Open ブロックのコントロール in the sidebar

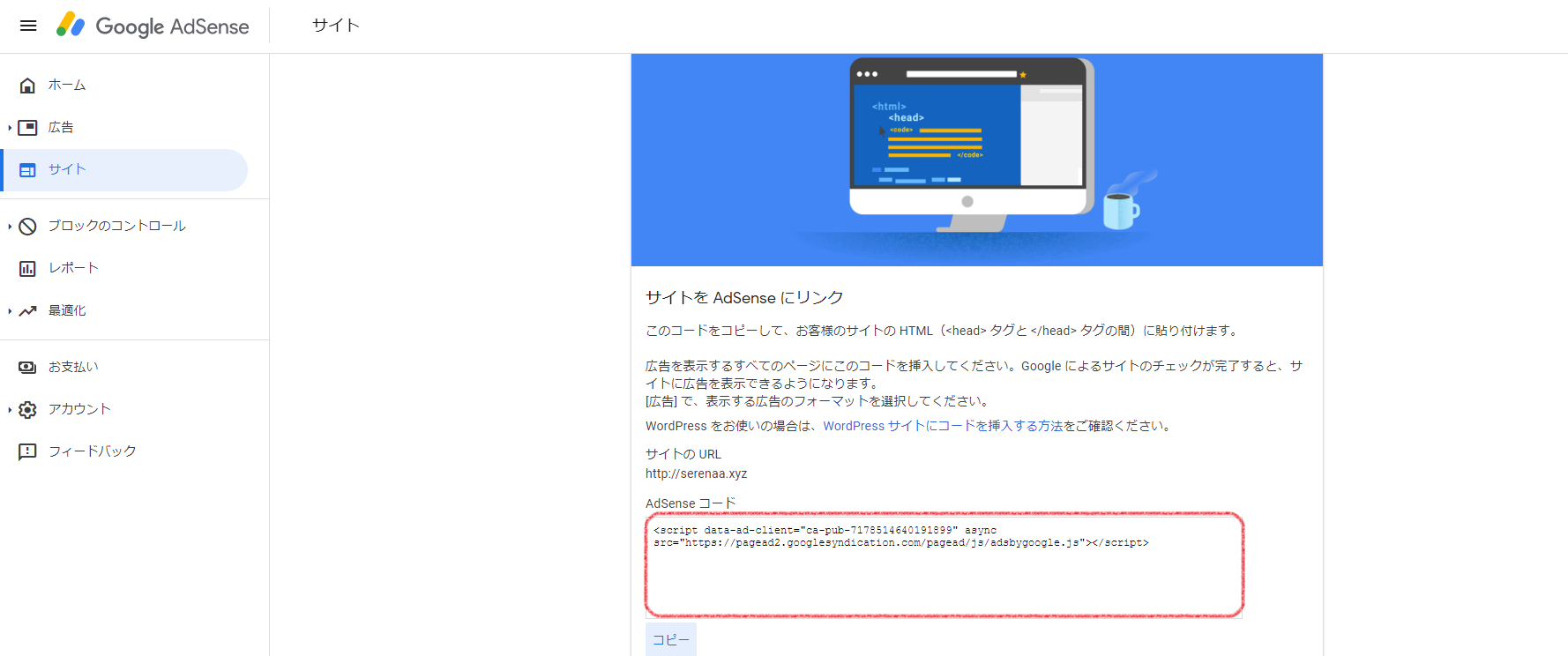coord(125,227)
